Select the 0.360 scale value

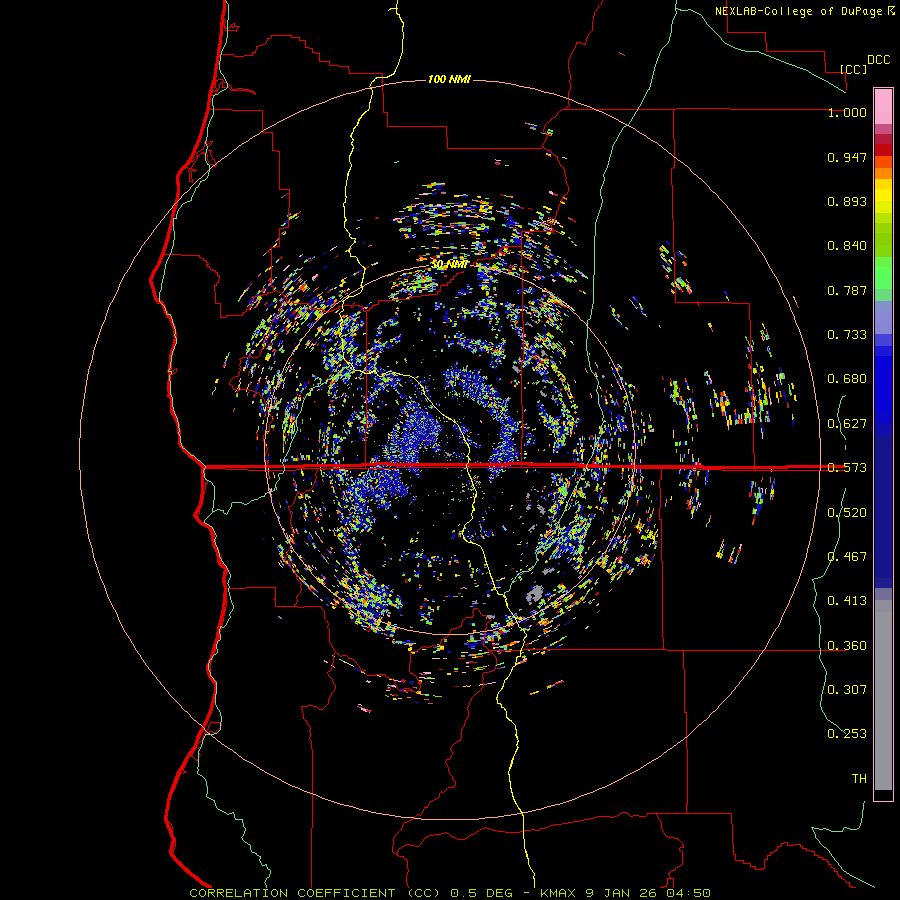(x=847, y=646)
